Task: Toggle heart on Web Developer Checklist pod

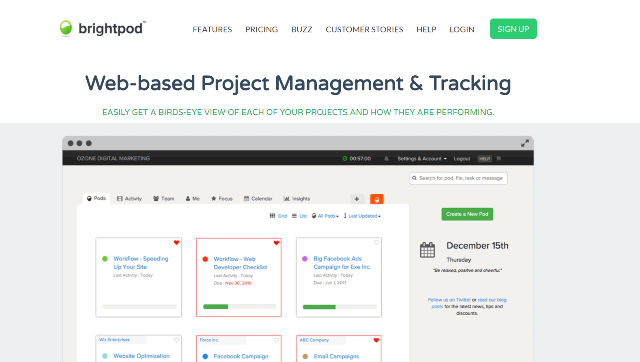Action: [x=276, y=243]
